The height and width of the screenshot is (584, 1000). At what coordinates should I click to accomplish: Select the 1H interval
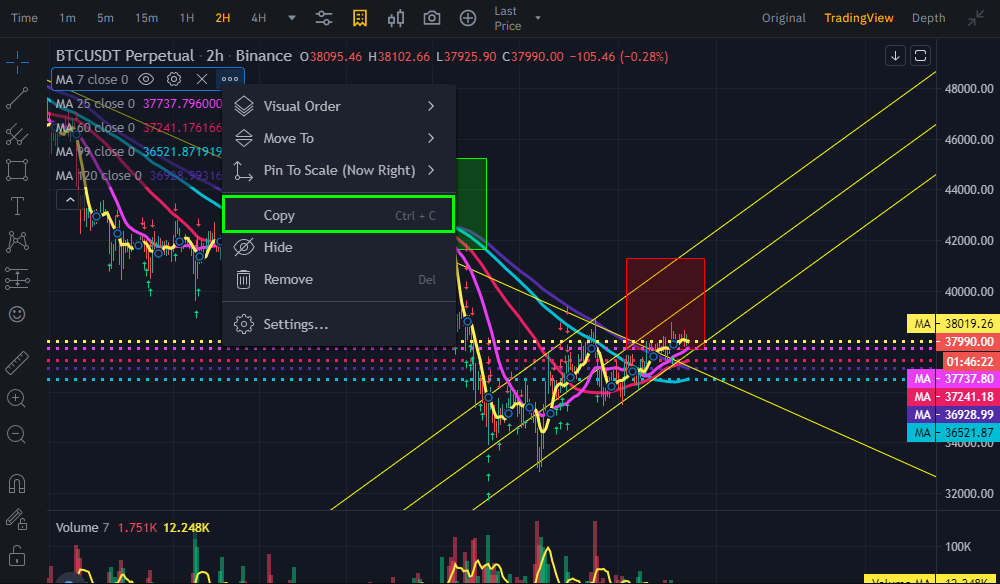coord(187,18)
